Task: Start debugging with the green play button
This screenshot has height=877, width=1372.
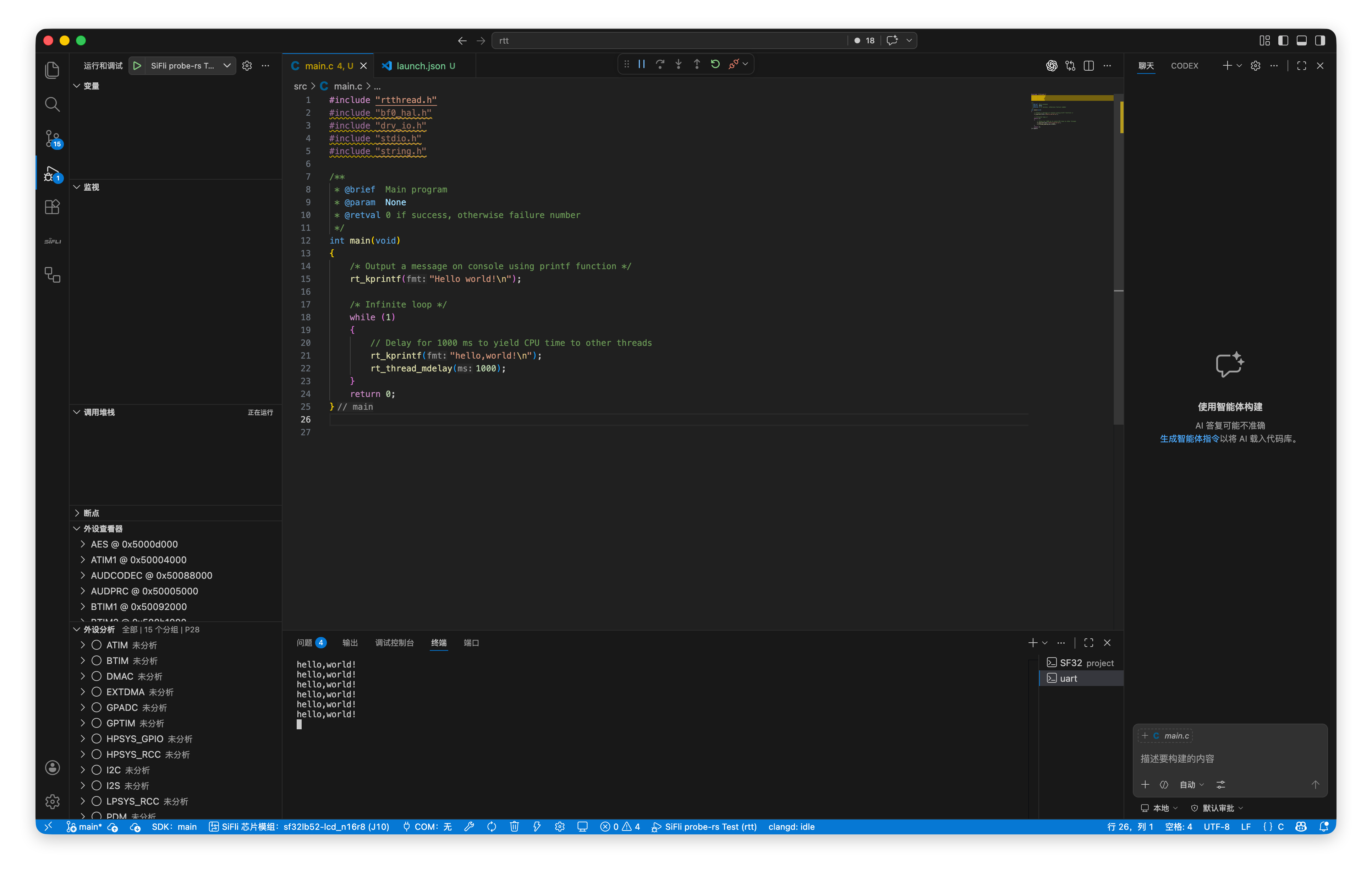Action: click(x=137, y=66)
